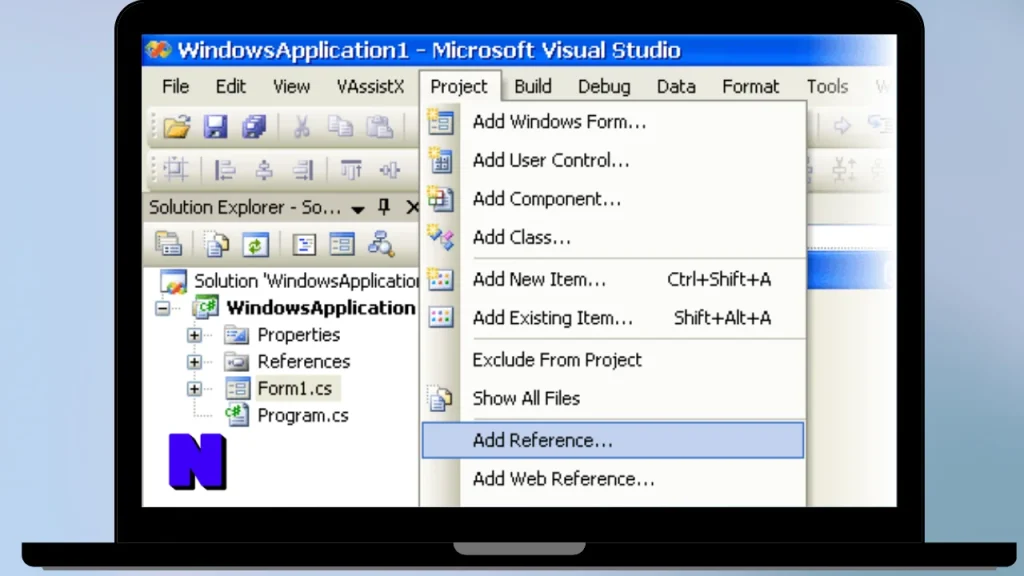The width and height of the screenshot is (1024, 576).
Task: Open the File menu
Action: 175,87
